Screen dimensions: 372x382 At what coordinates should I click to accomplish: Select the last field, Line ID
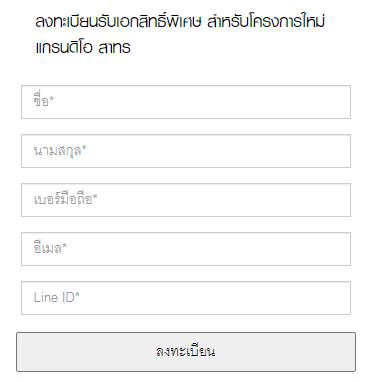[186, 298]
